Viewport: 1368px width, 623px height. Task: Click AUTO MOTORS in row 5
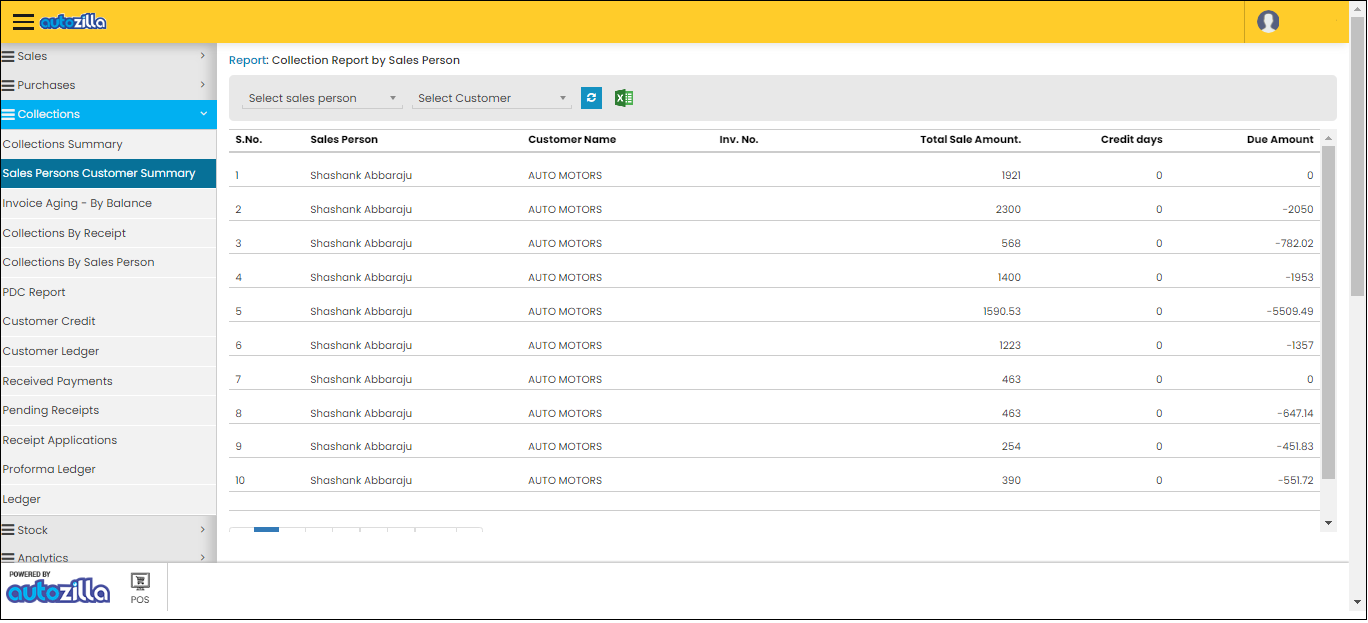(x=565, y=311)
